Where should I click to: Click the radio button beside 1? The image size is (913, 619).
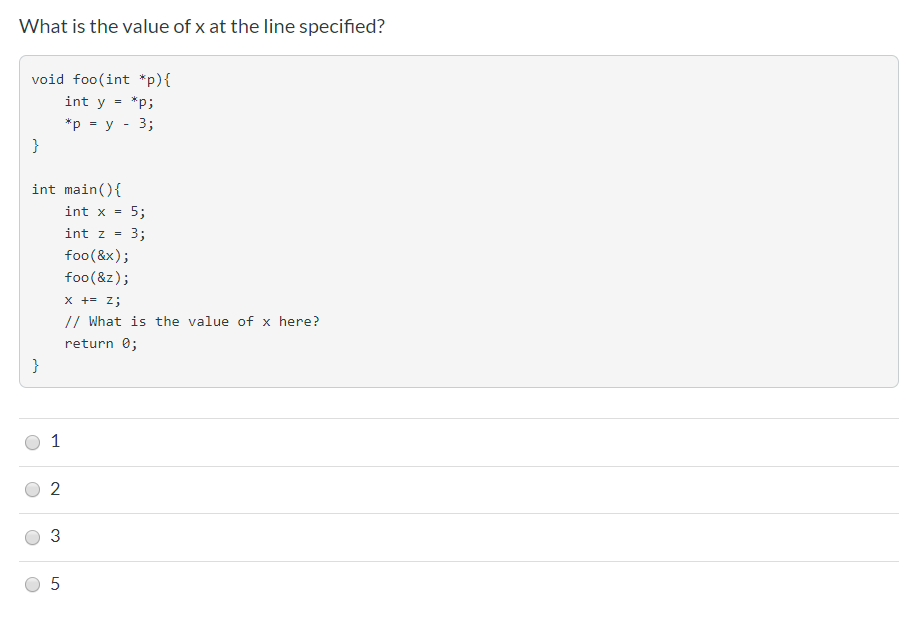coord(33,441)
